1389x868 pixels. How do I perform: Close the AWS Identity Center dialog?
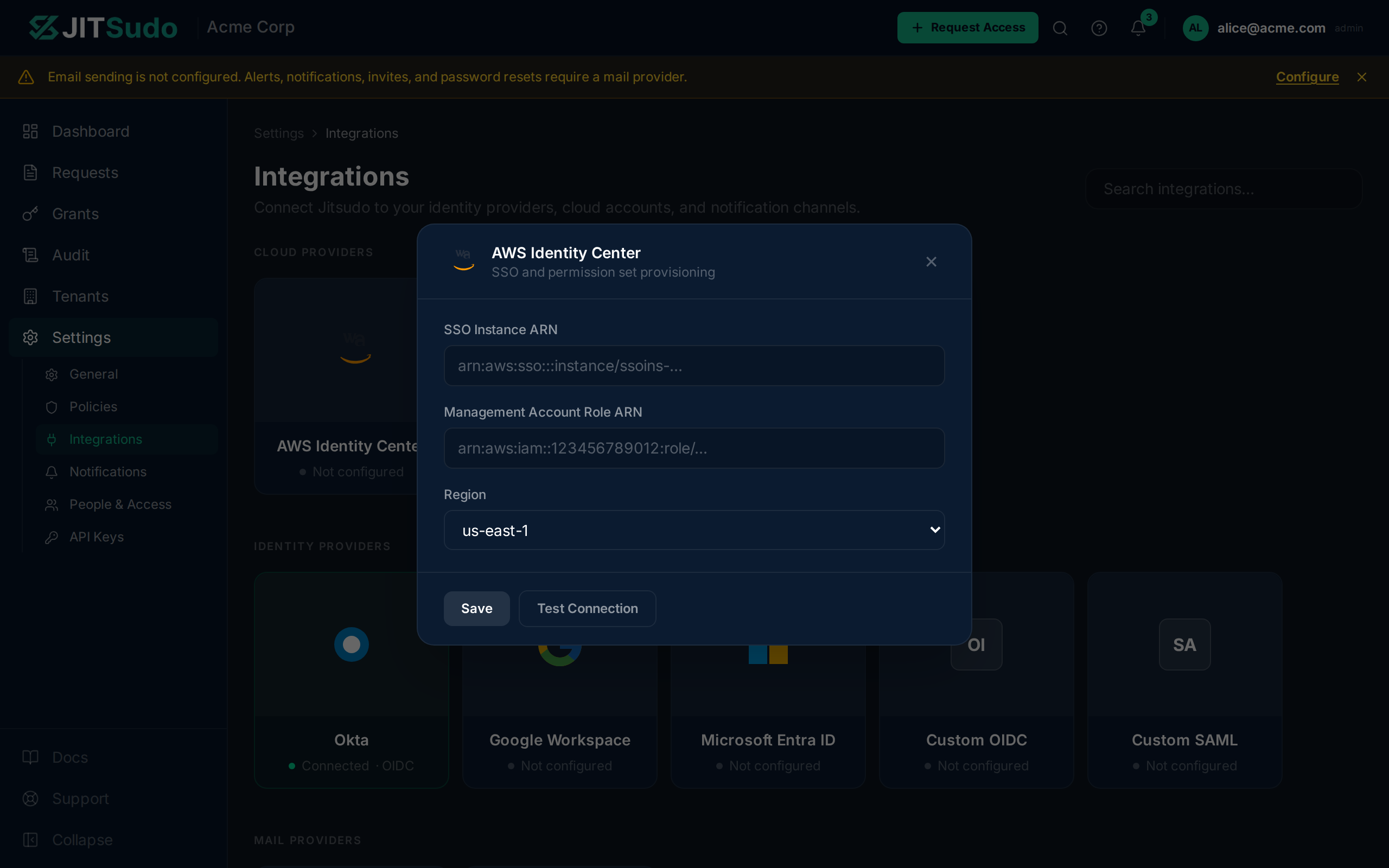coord(931,262)
